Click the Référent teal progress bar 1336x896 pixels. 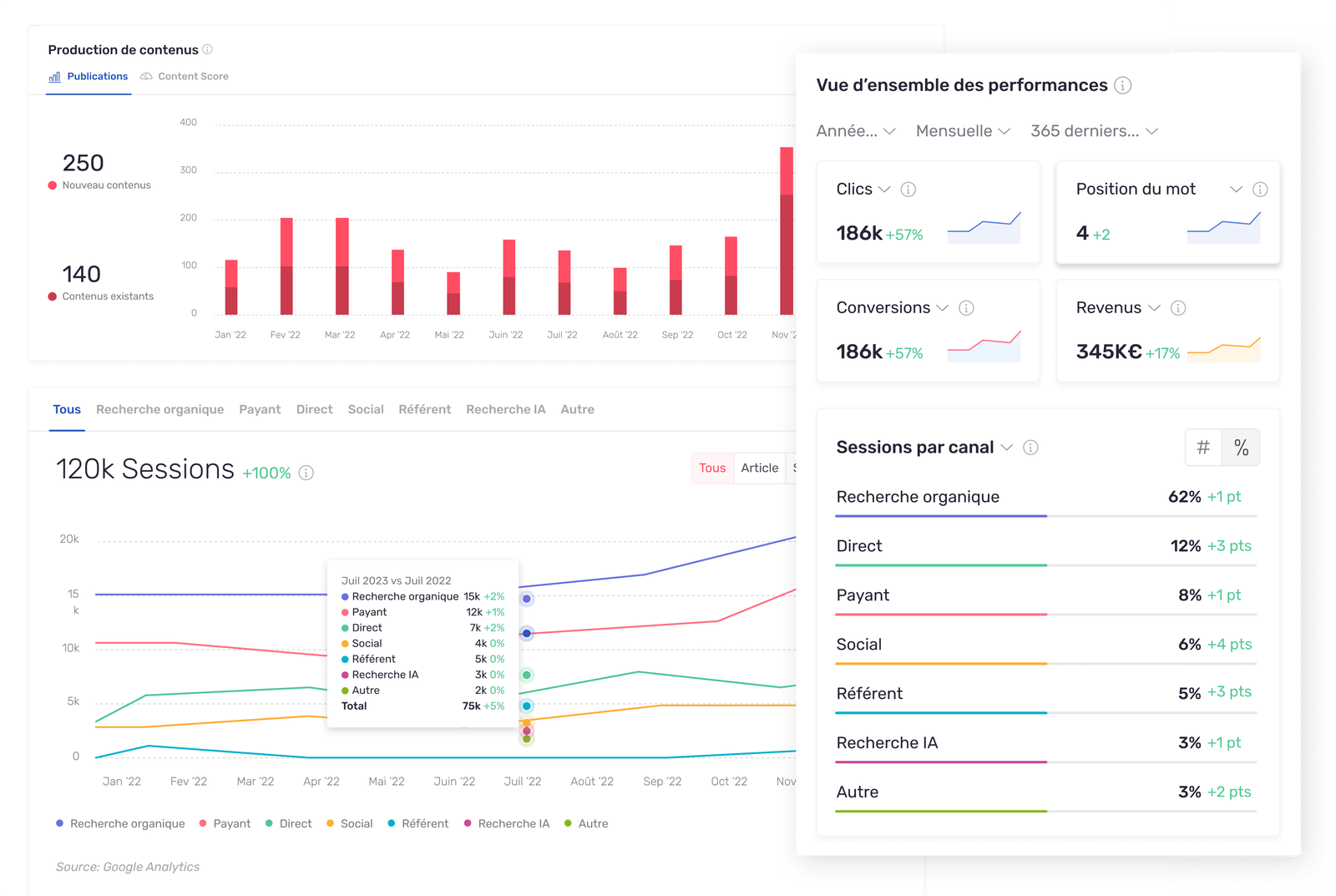(941, 713)
